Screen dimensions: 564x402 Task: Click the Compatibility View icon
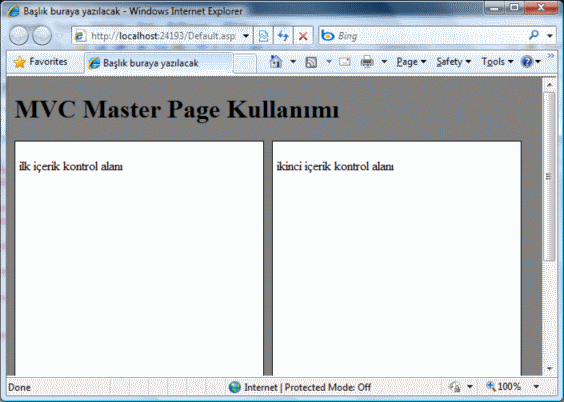[x=263, y=36]
